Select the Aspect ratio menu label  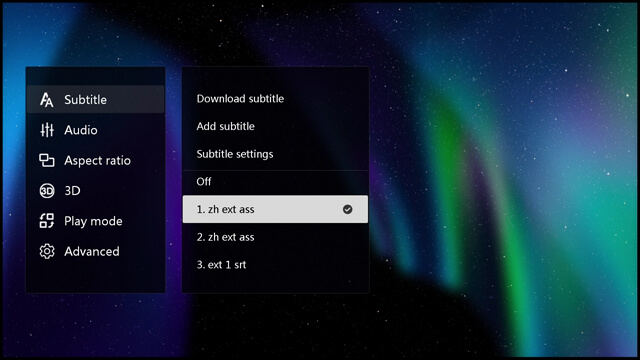point(98,160)
